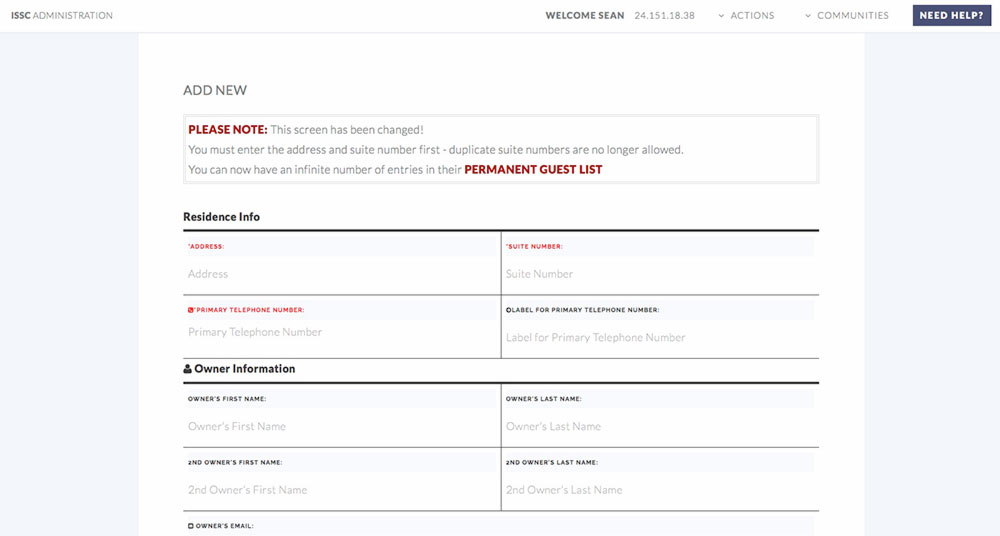
Task: Click the Need Help? button
Action: pyautogui.click(x=952, y=15)
